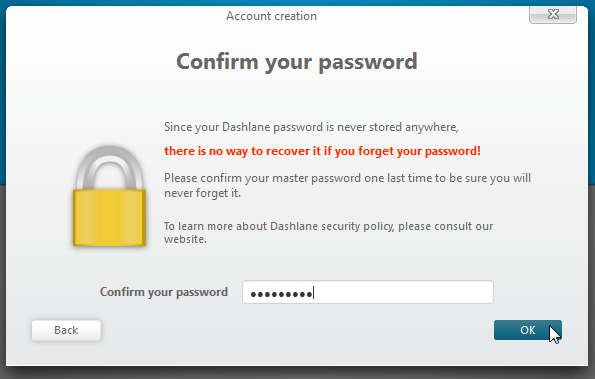Click the Dashlane security policy sentence

click(x=328, y=232)
